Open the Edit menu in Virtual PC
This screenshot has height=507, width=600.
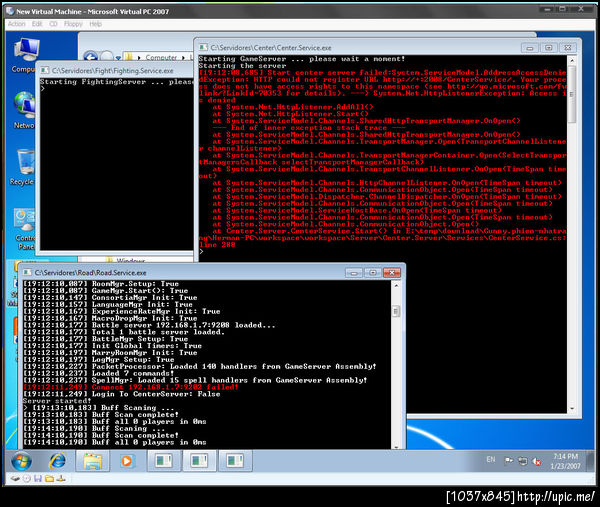pyautogui.click(x=37, y=24)
